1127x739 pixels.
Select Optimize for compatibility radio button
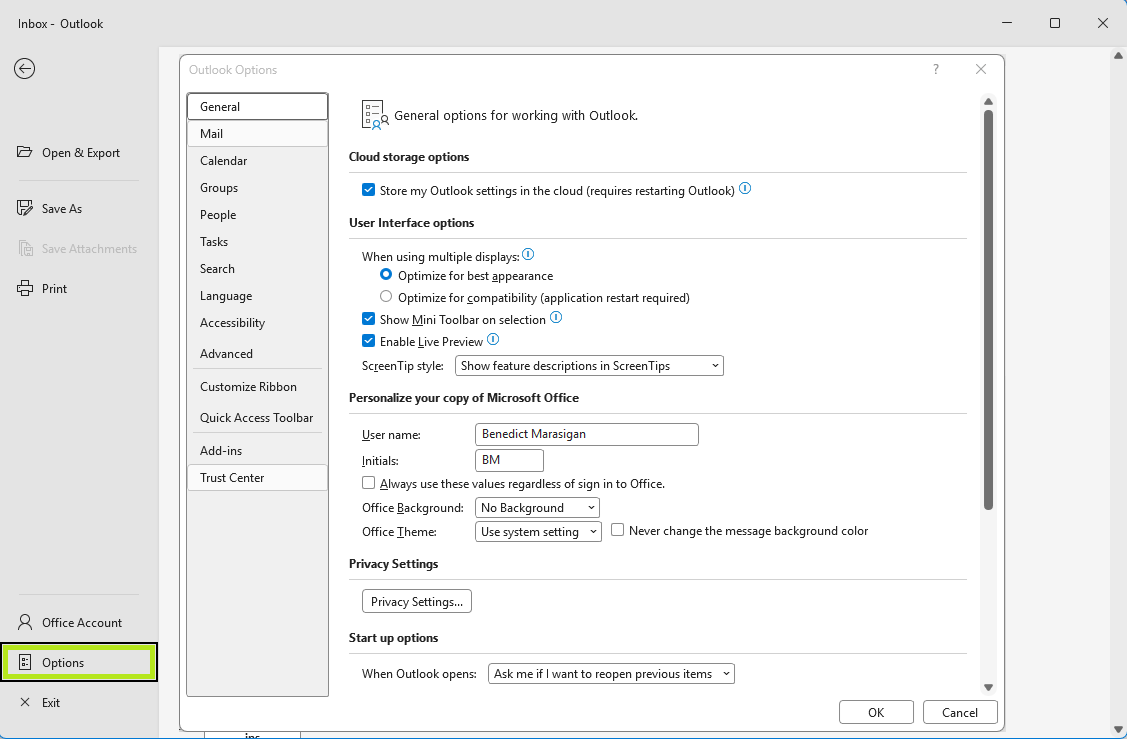[x=386, y=297]
